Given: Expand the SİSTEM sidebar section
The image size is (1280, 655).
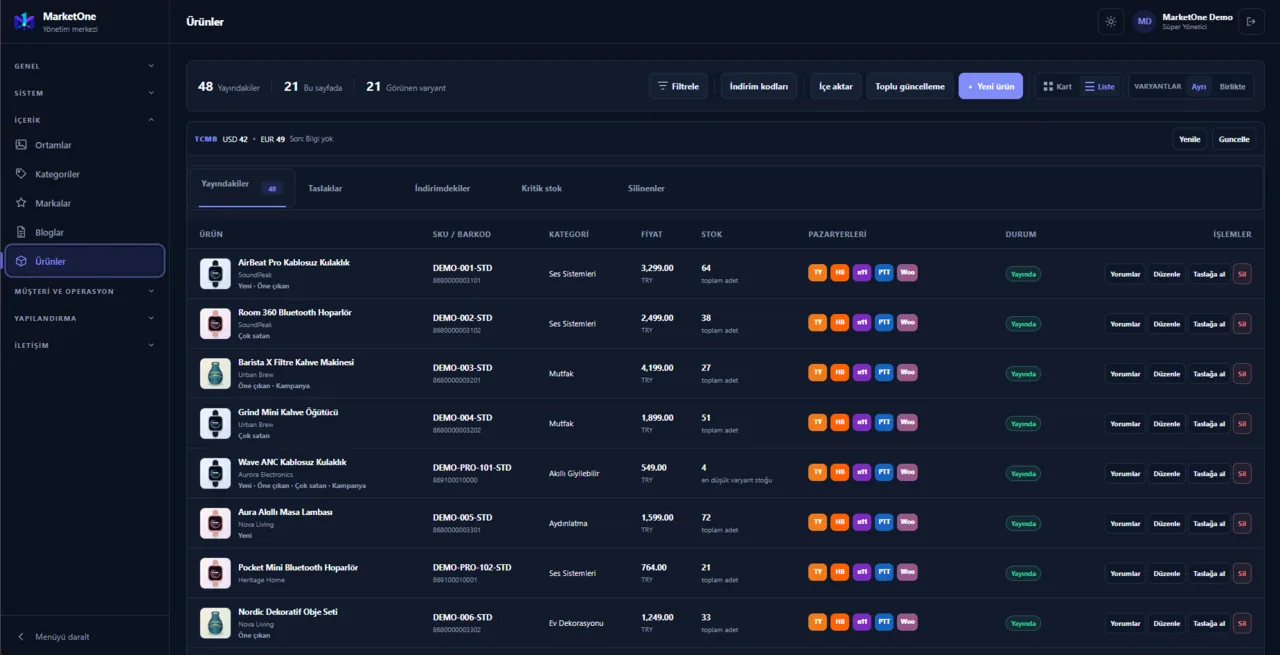Looking at the screenshot, I should pos(84,93).
